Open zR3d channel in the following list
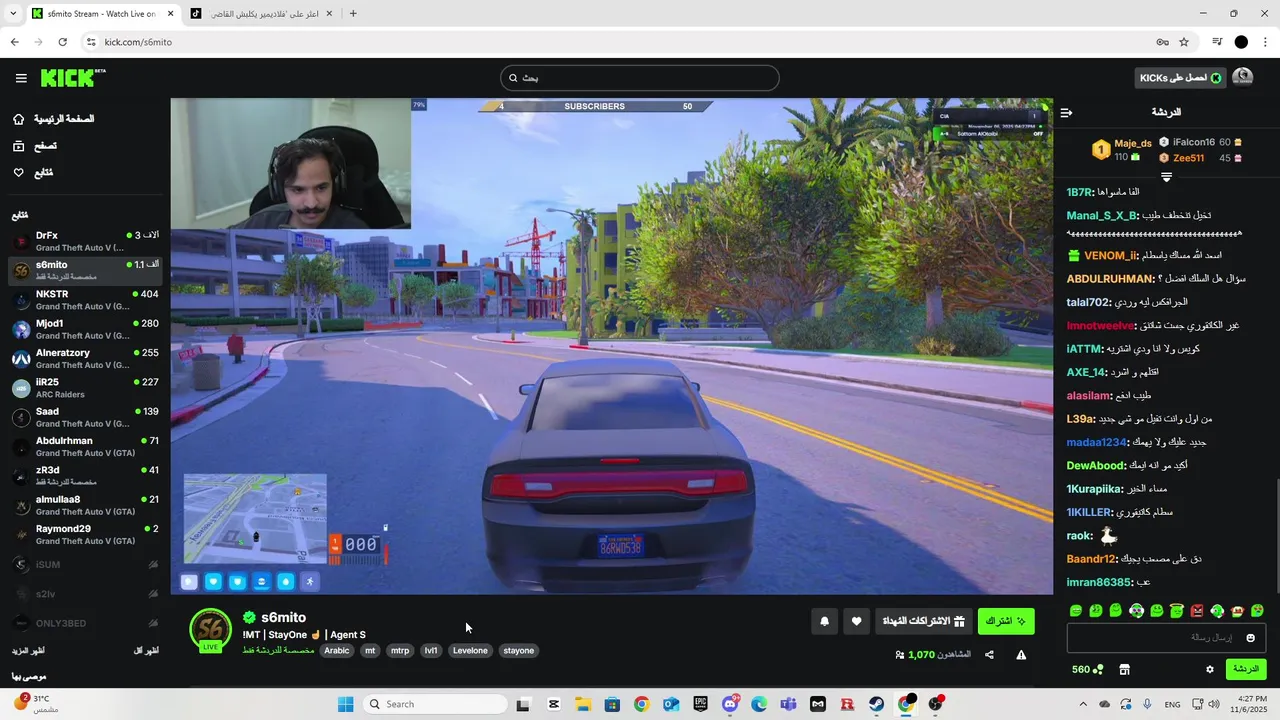The image size is (1280, 720). pyautogui.click(x=85, y=476)
